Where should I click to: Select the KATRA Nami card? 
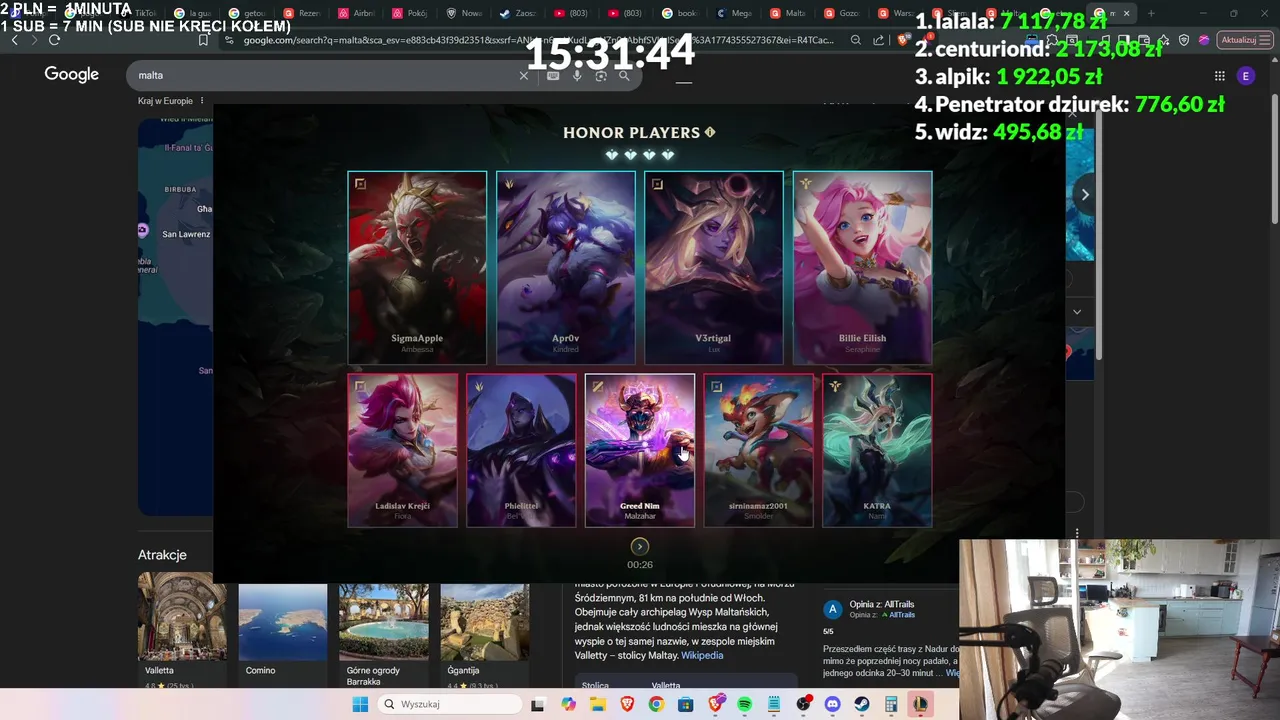877,450
